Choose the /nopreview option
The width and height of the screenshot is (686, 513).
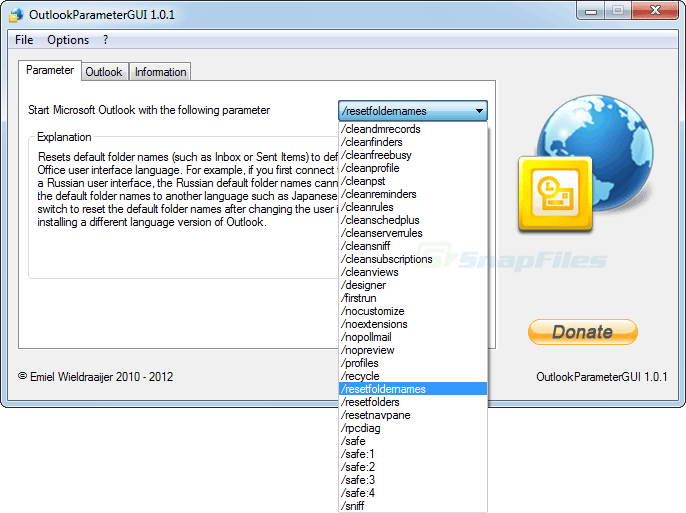click(x=367, y=350)
